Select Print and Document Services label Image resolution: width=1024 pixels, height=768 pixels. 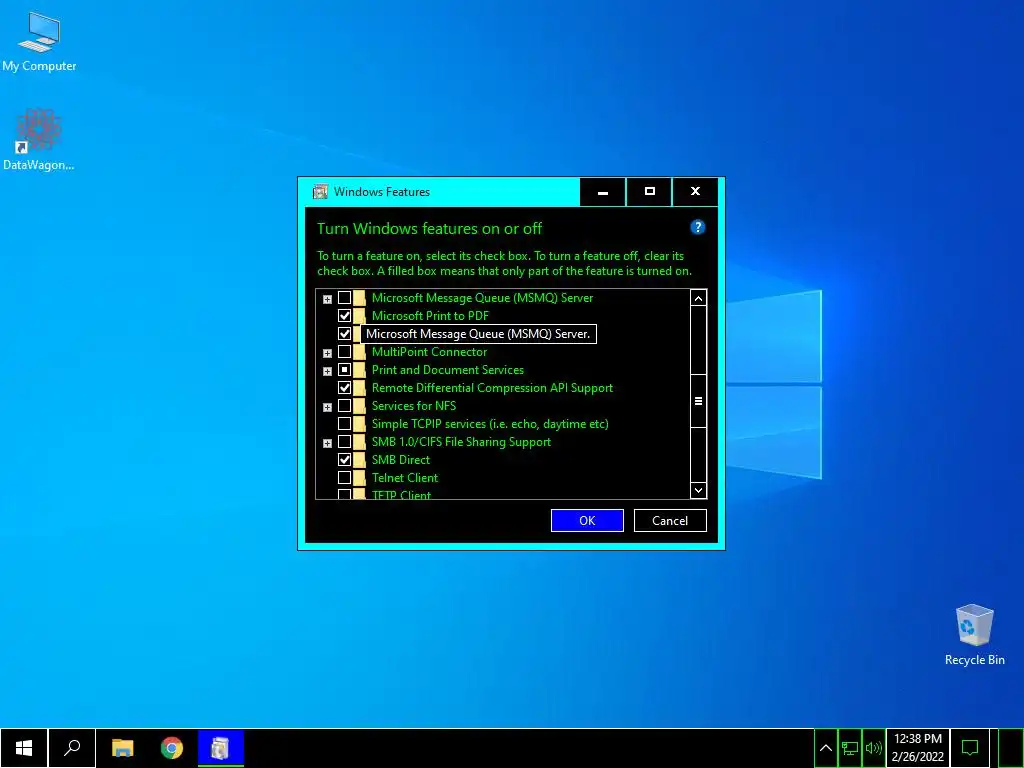pyautogui.click(x=448, y=370)
